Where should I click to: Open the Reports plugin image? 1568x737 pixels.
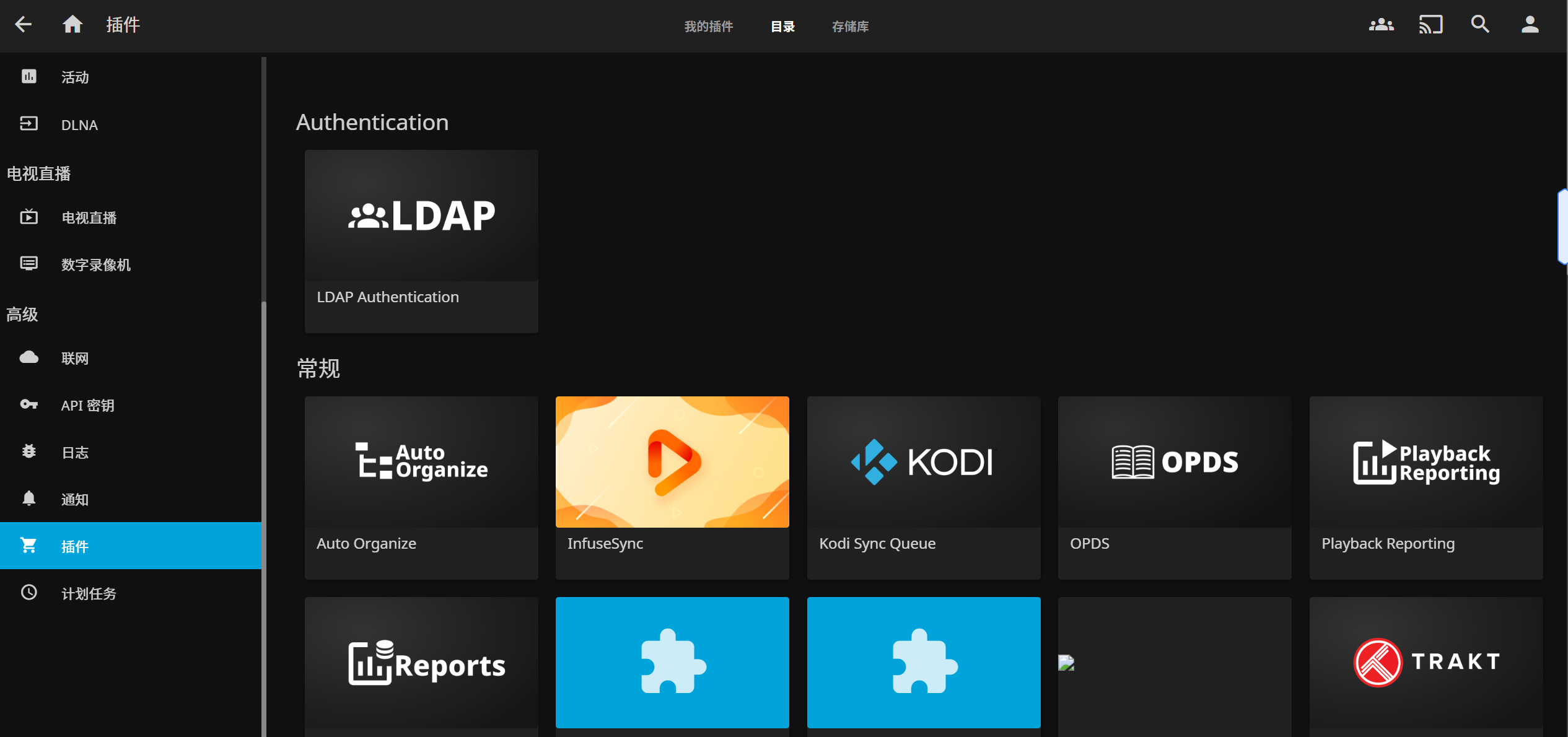tap(421, 663)
